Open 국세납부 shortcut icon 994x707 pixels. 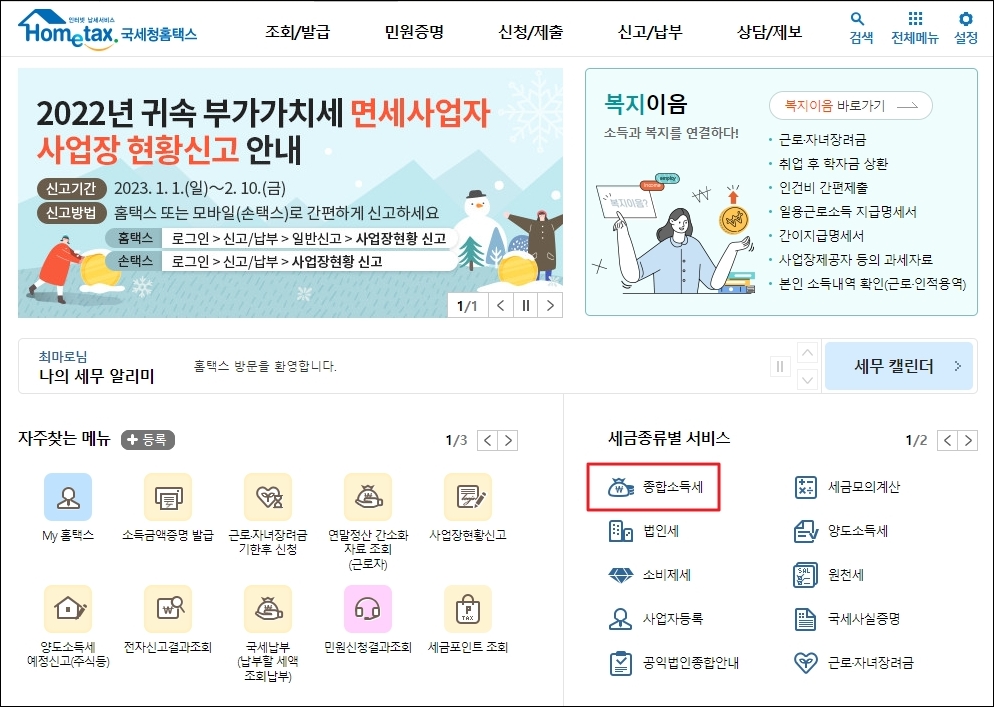point(268,609)
